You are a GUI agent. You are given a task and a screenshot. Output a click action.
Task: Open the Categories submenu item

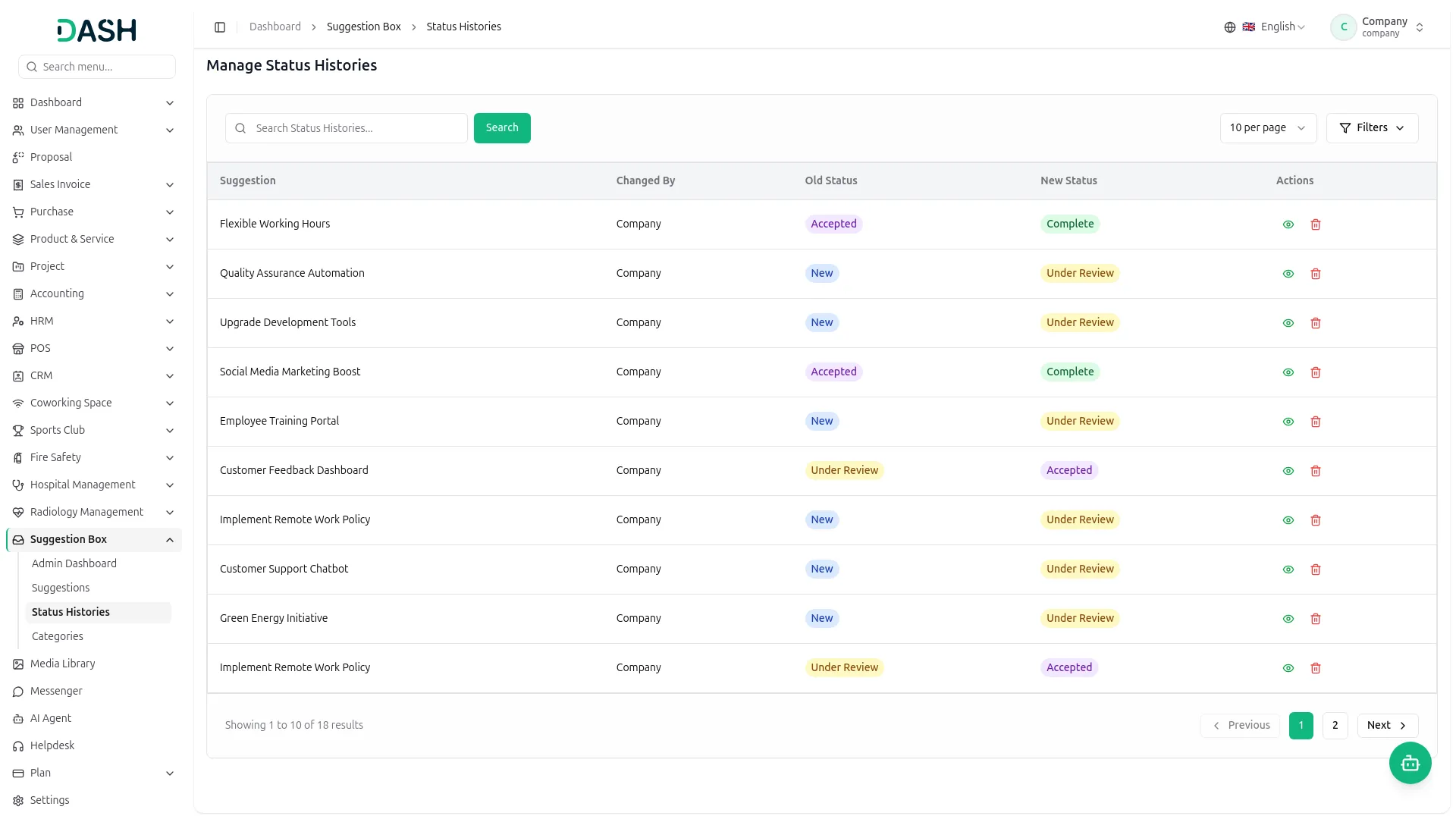(58, 636)
